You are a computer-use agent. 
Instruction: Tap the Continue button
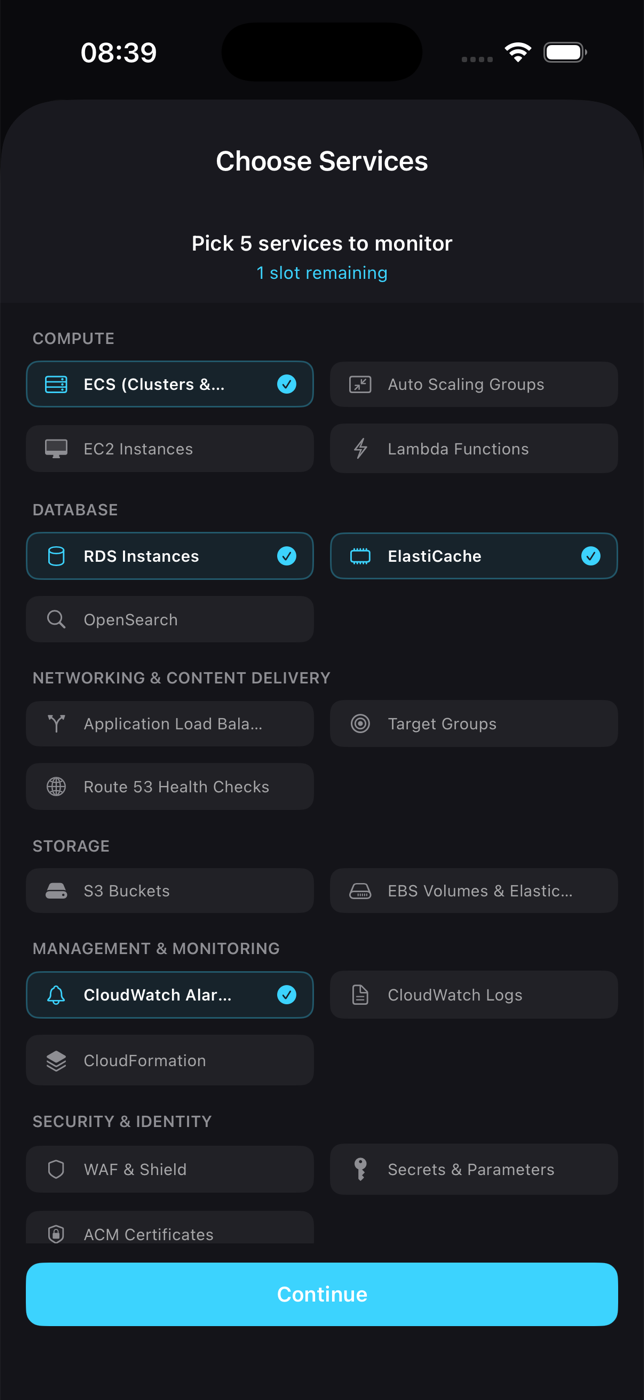[322, 1294]
